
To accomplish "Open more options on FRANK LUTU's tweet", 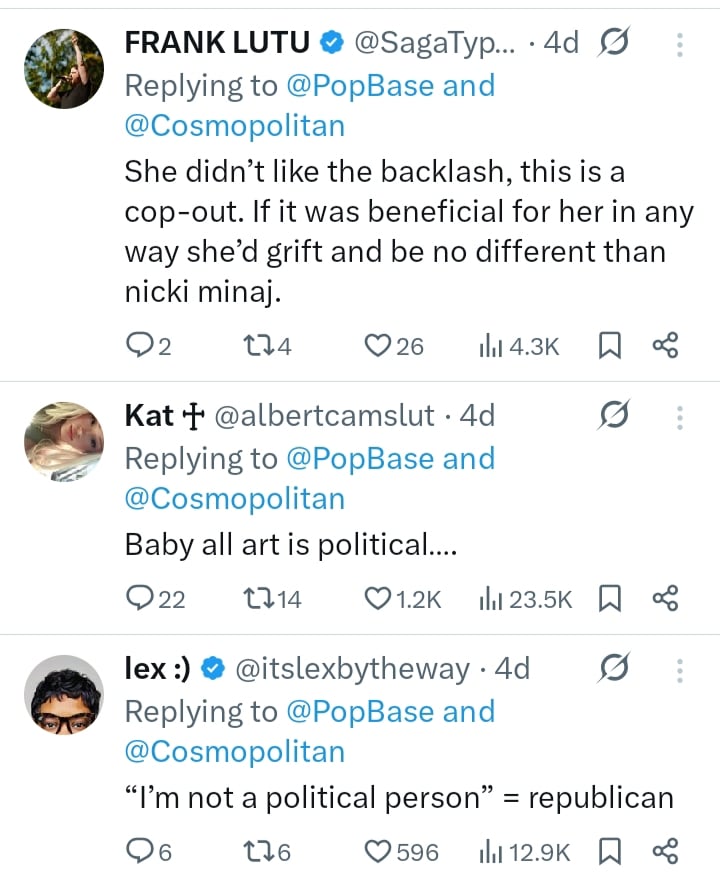I will click(x=680, y=44).
